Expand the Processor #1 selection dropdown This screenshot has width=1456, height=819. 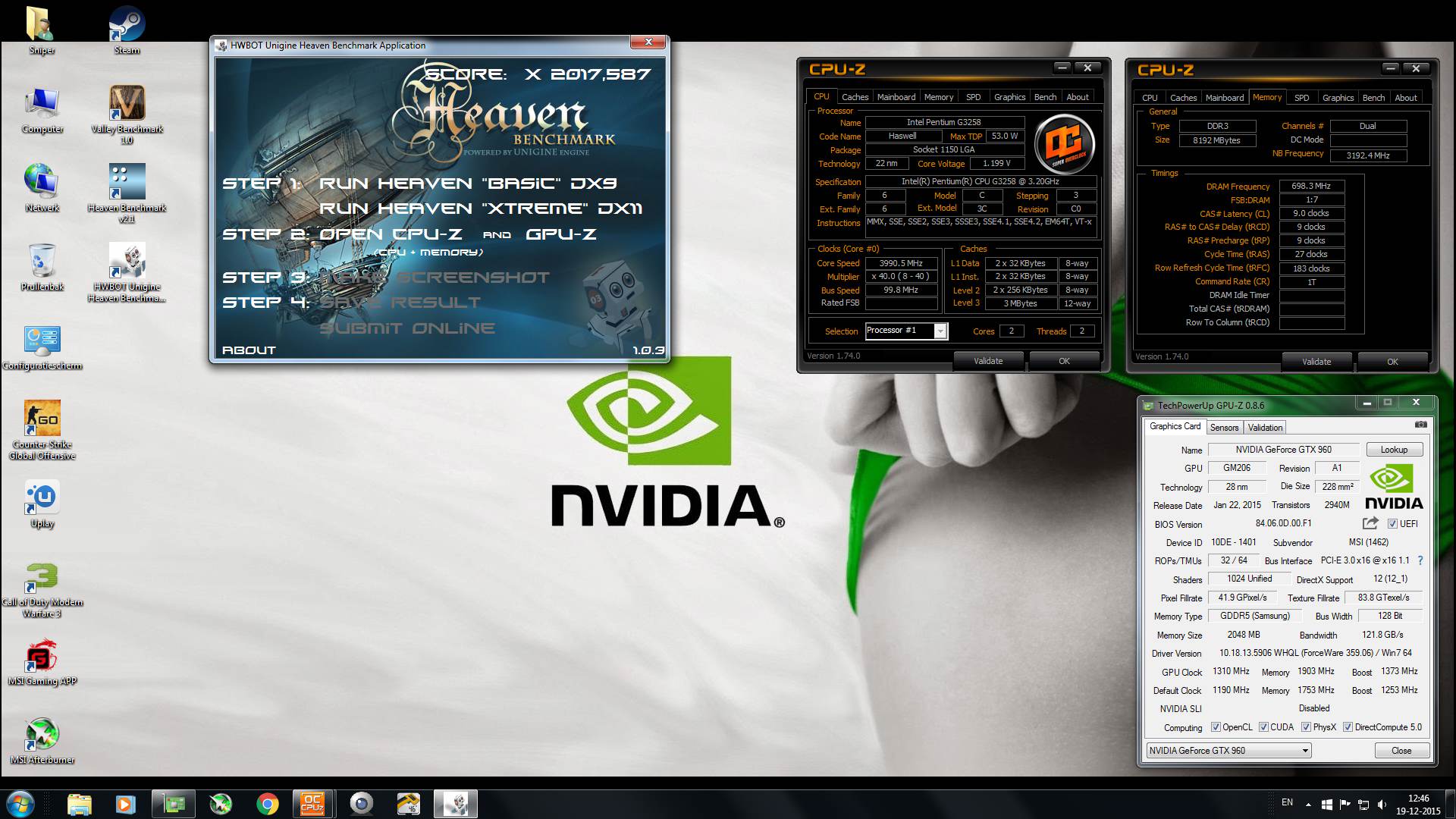pos(940,331)
